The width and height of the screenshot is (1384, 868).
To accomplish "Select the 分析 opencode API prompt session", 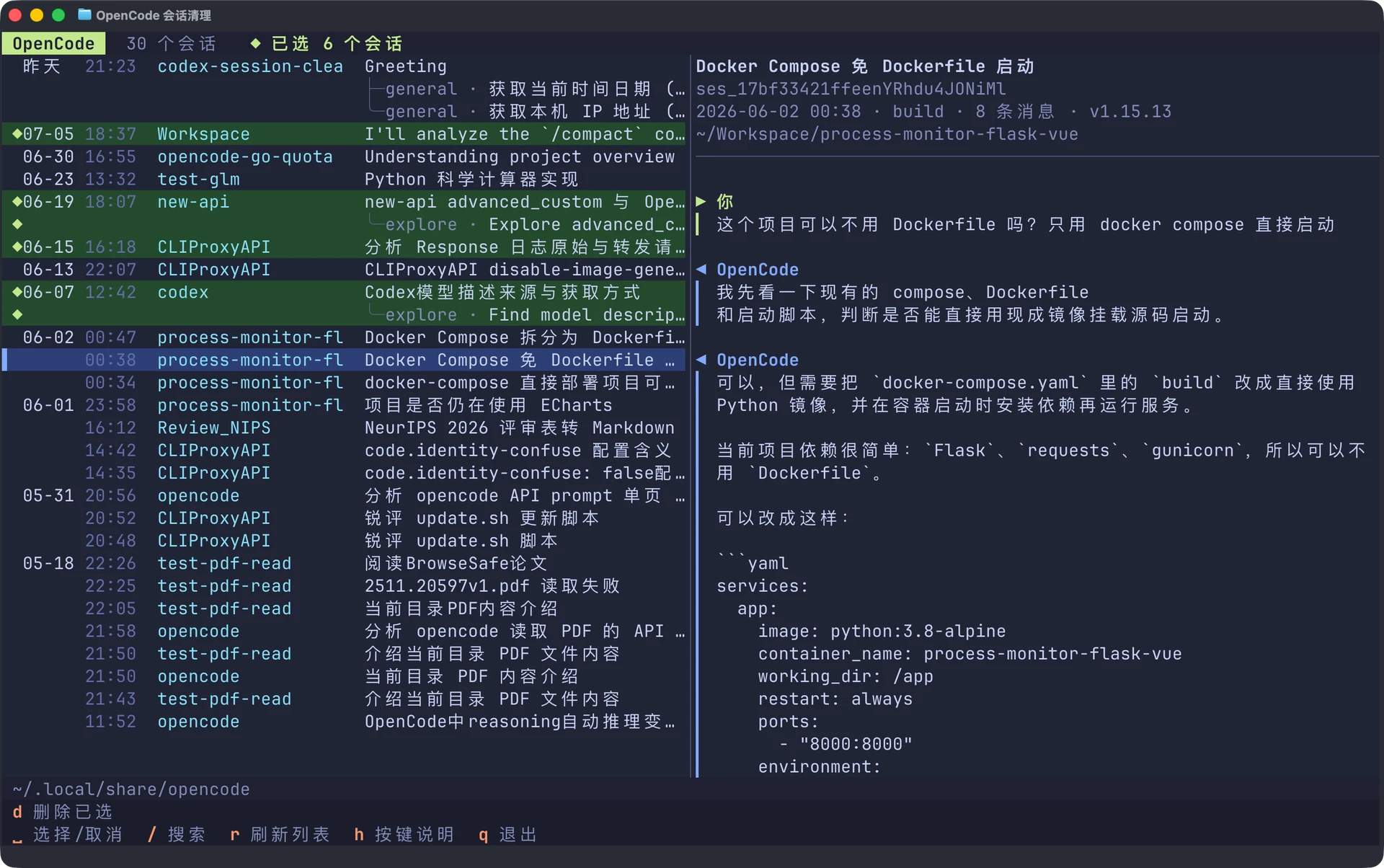I will (345, 496).
